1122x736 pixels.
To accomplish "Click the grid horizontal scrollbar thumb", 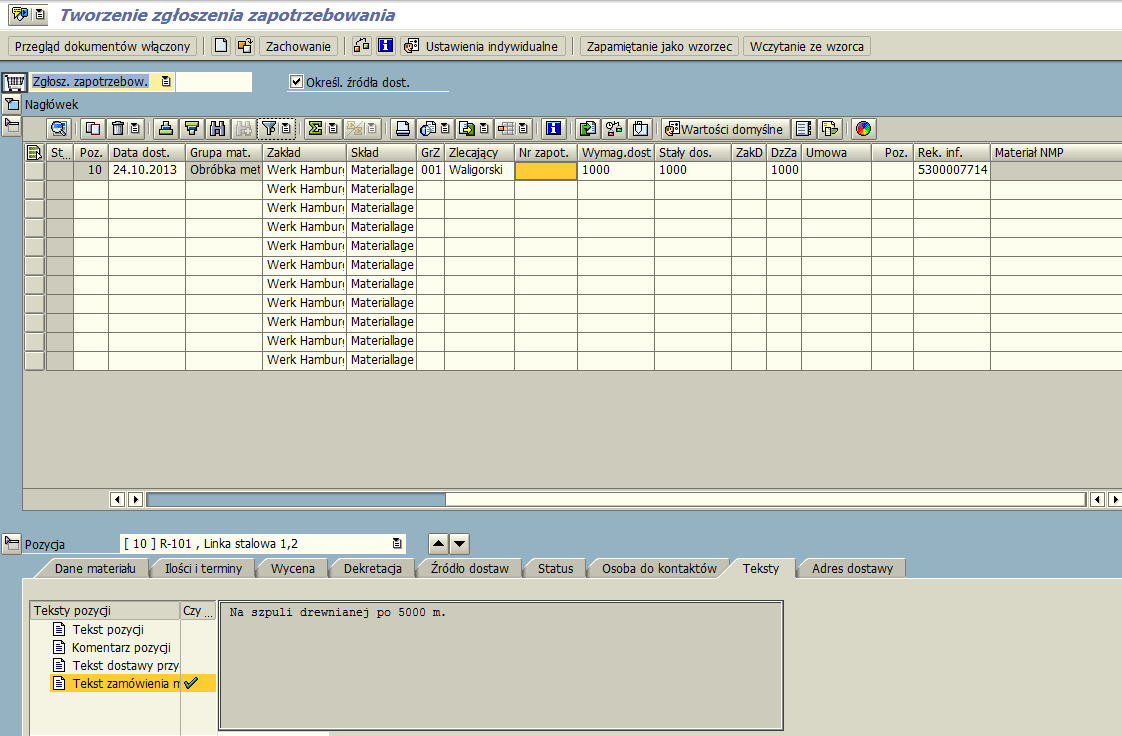I will [296, 499].
